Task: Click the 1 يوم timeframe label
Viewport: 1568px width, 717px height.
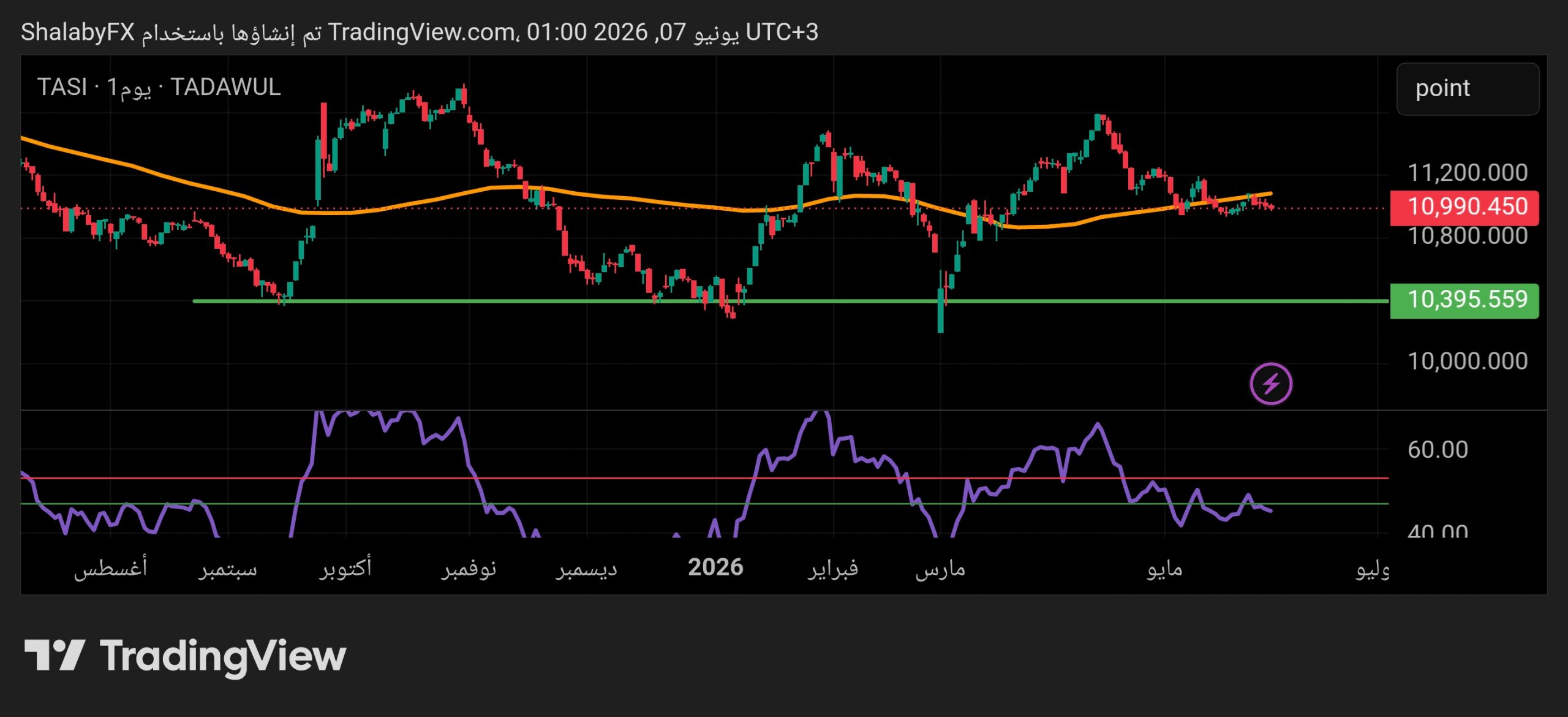Action: pyautogui.click(x=129, y=88)
